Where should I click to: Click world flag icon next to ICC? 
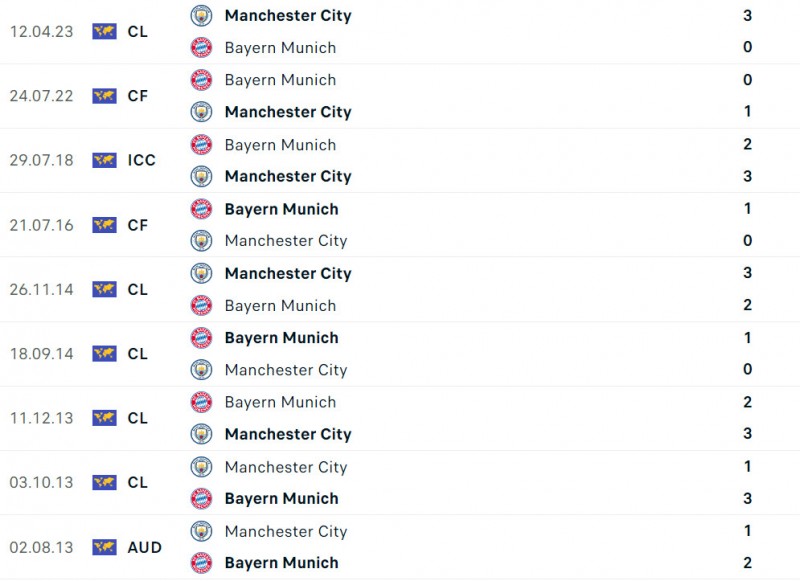104,160
